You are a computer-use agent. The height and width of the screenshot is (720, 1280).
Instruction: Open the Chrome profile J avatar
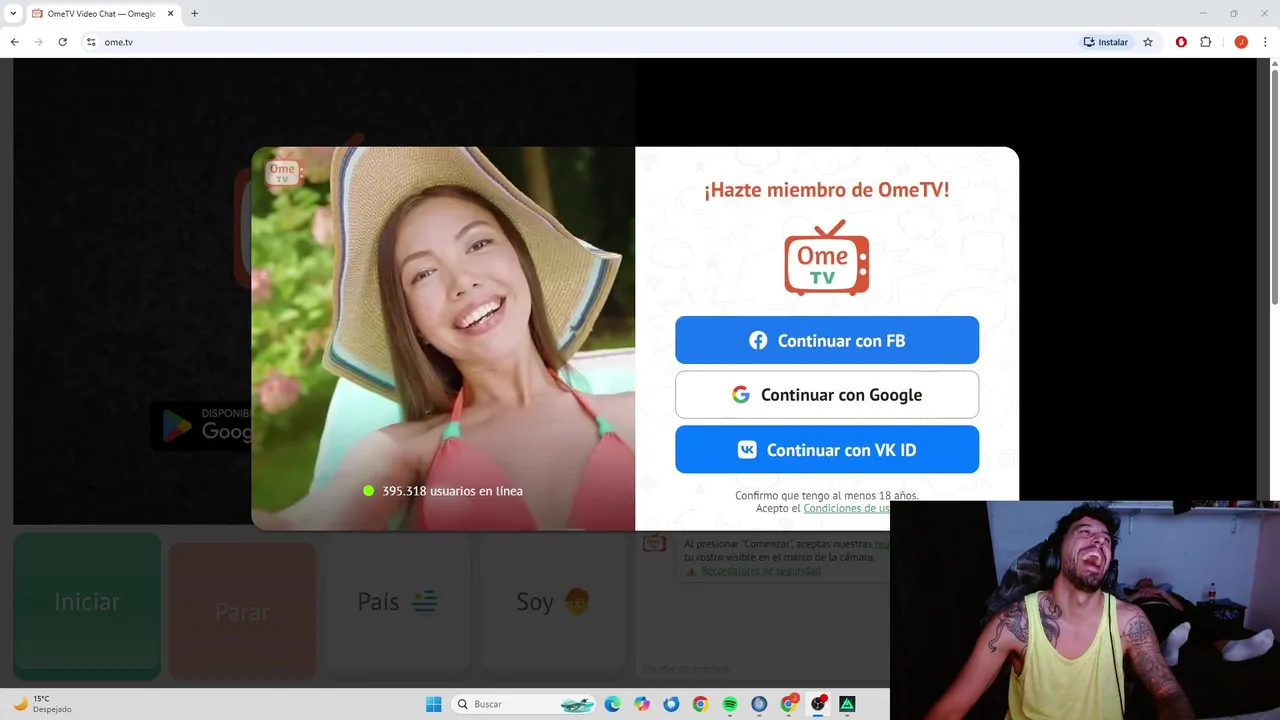point(1241,42)
